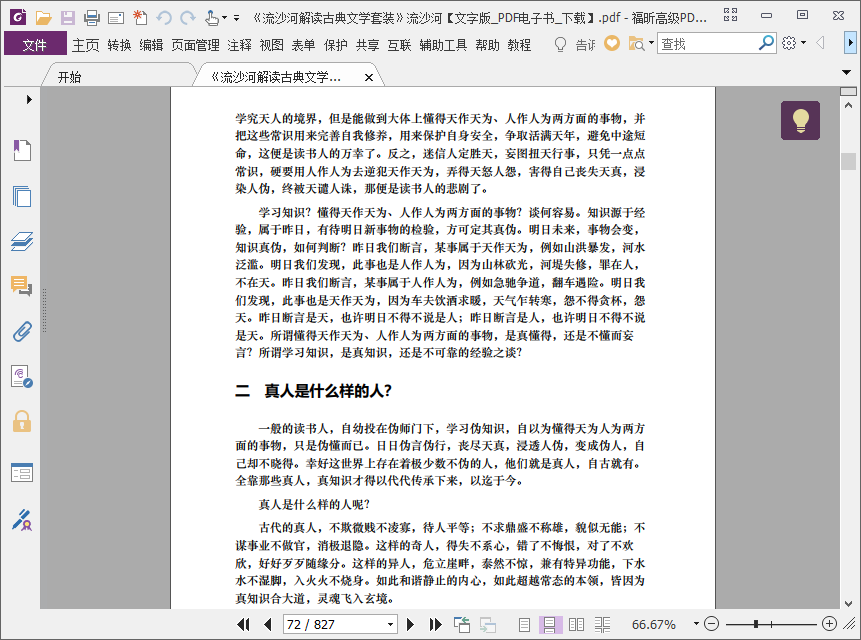Open the 文件 menu

click(35, 44)
